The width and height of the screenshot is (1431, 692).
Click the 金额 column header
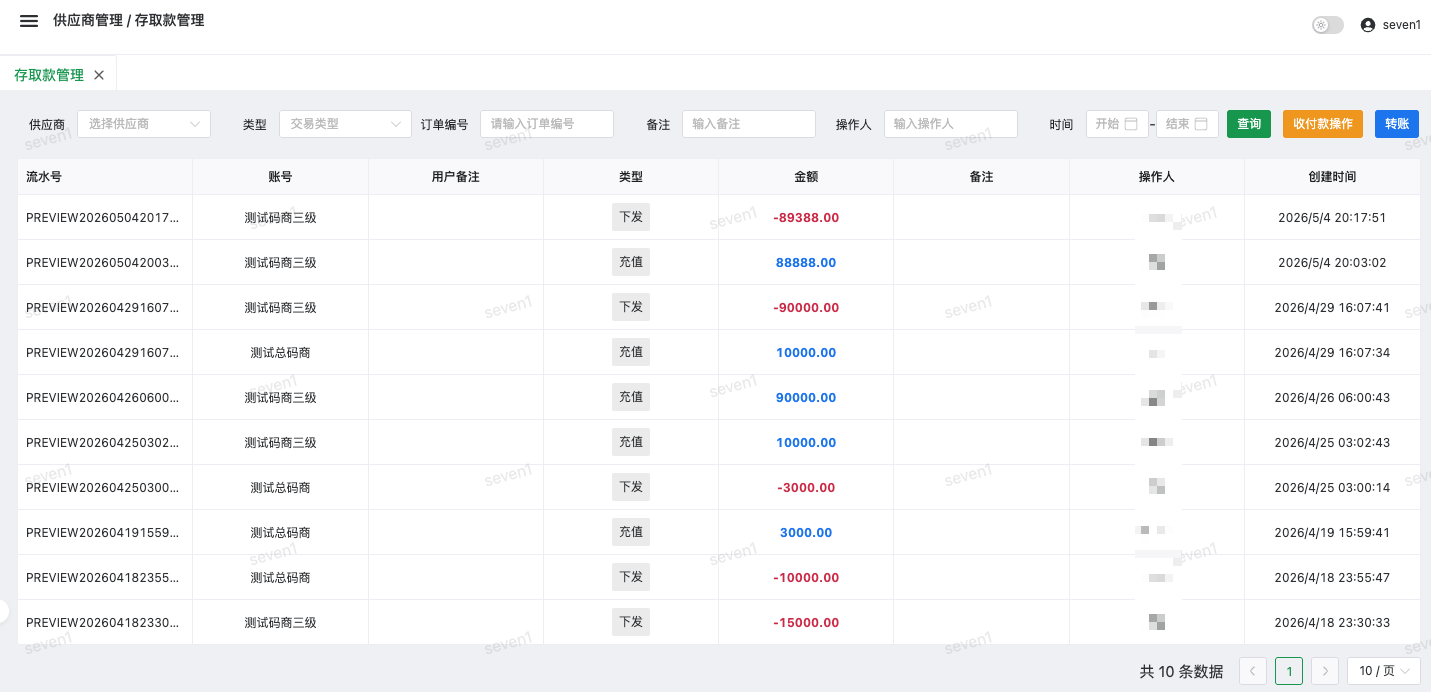point(806,177)
